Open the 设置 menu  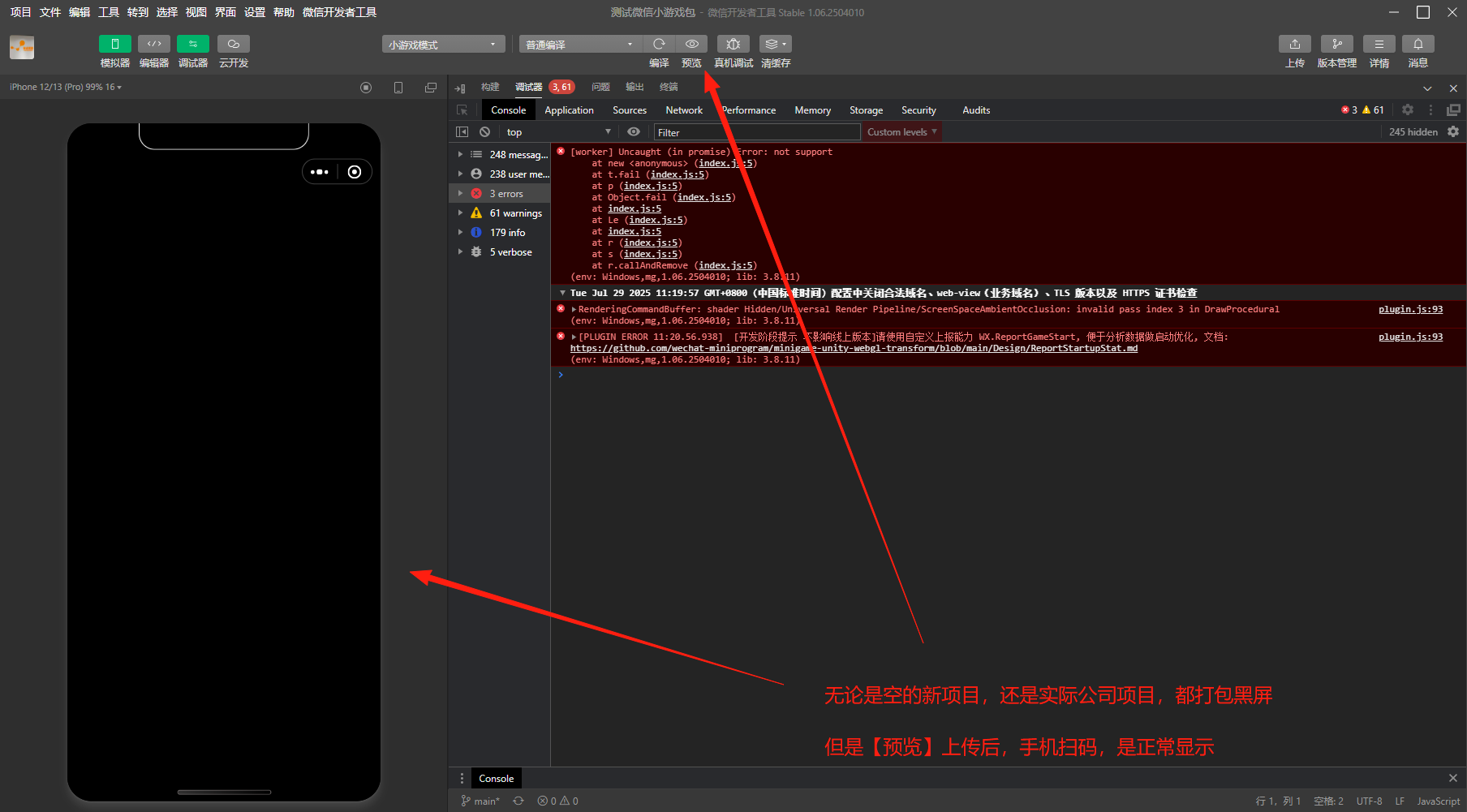pos(255,12)
